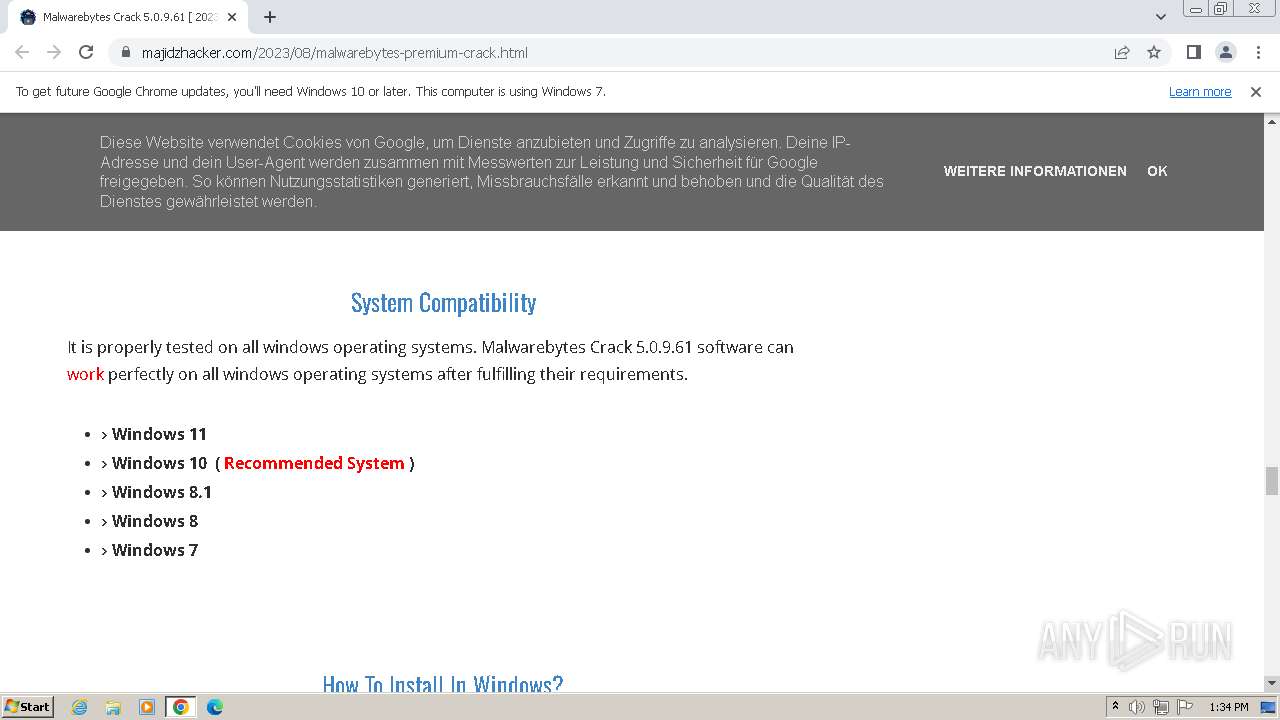Open the Windows Start menu
The image size is (1280, 720).
pos(27,707)
